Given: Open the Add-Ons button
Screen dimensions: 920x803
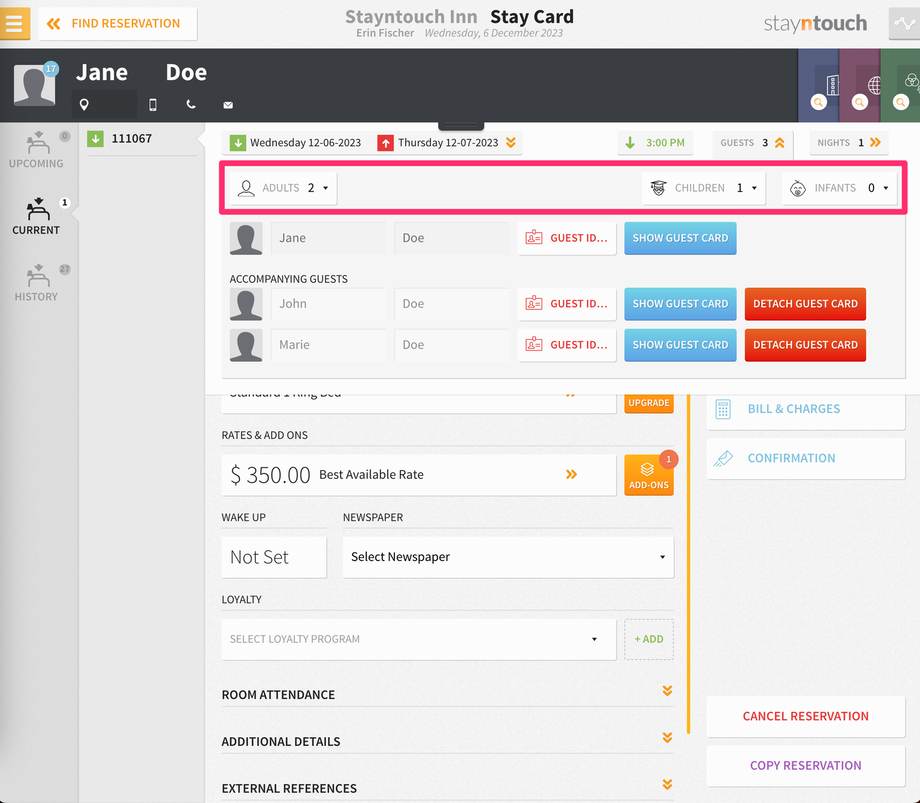Looking at the screenshot, I should [649, 475].
